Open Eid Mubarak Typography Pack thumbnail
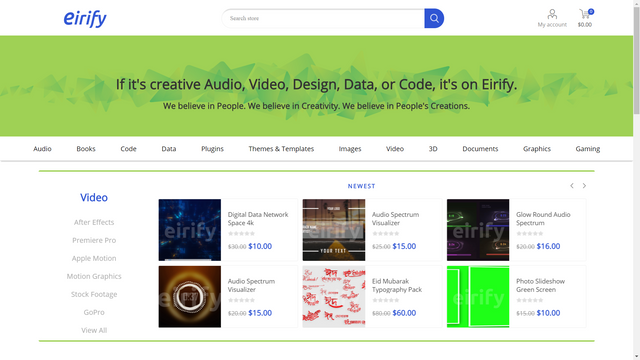 334,297
